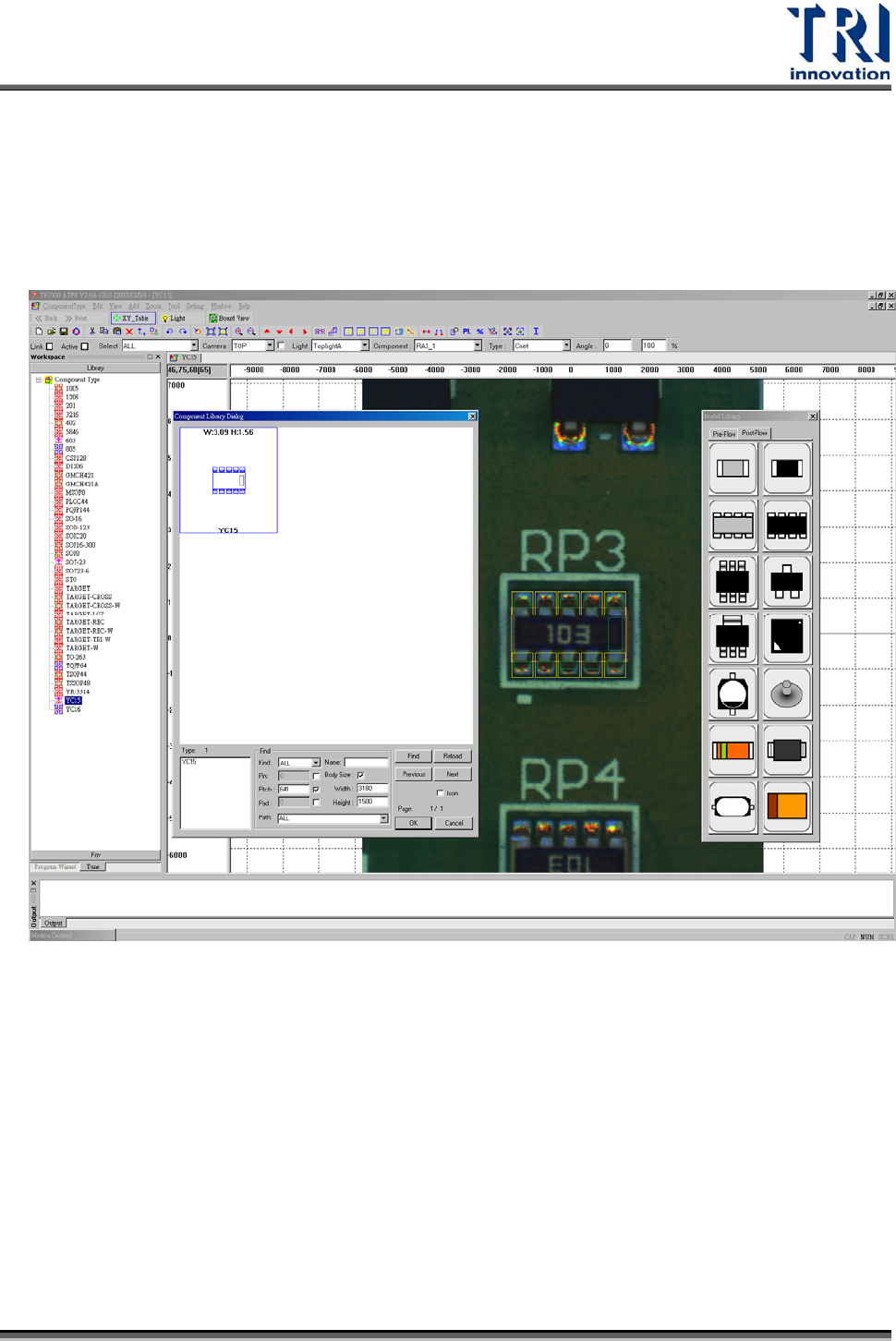
Task: Uncheck the Body Size checkbox
Action: 360,775
